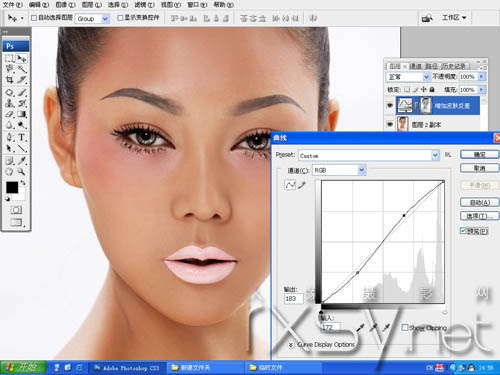Click the lock-all padlock icon in Layers

[432, 89]
